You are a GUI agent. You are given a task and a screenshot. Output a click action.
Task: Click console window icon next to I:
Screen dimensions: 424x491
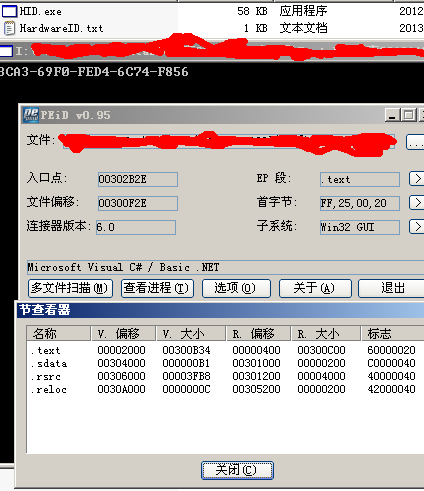click(6, 51)
